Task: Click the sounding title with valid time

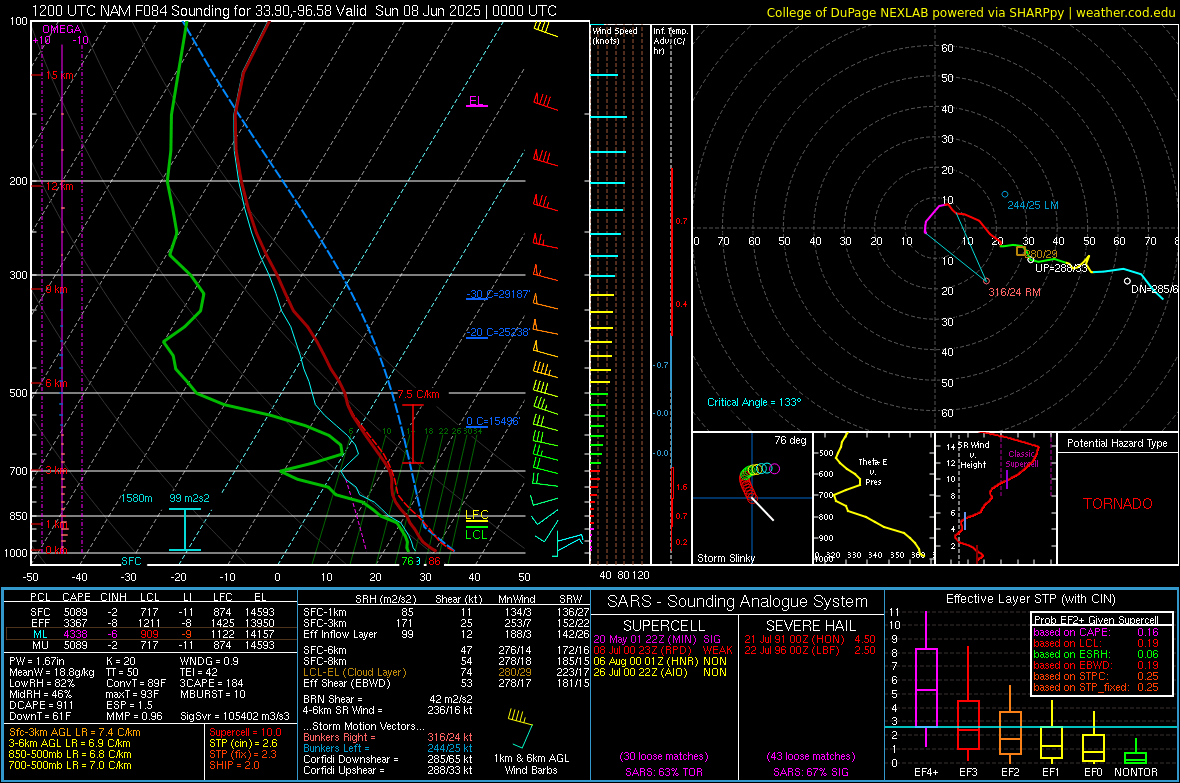Action: [x=294, y=11]
